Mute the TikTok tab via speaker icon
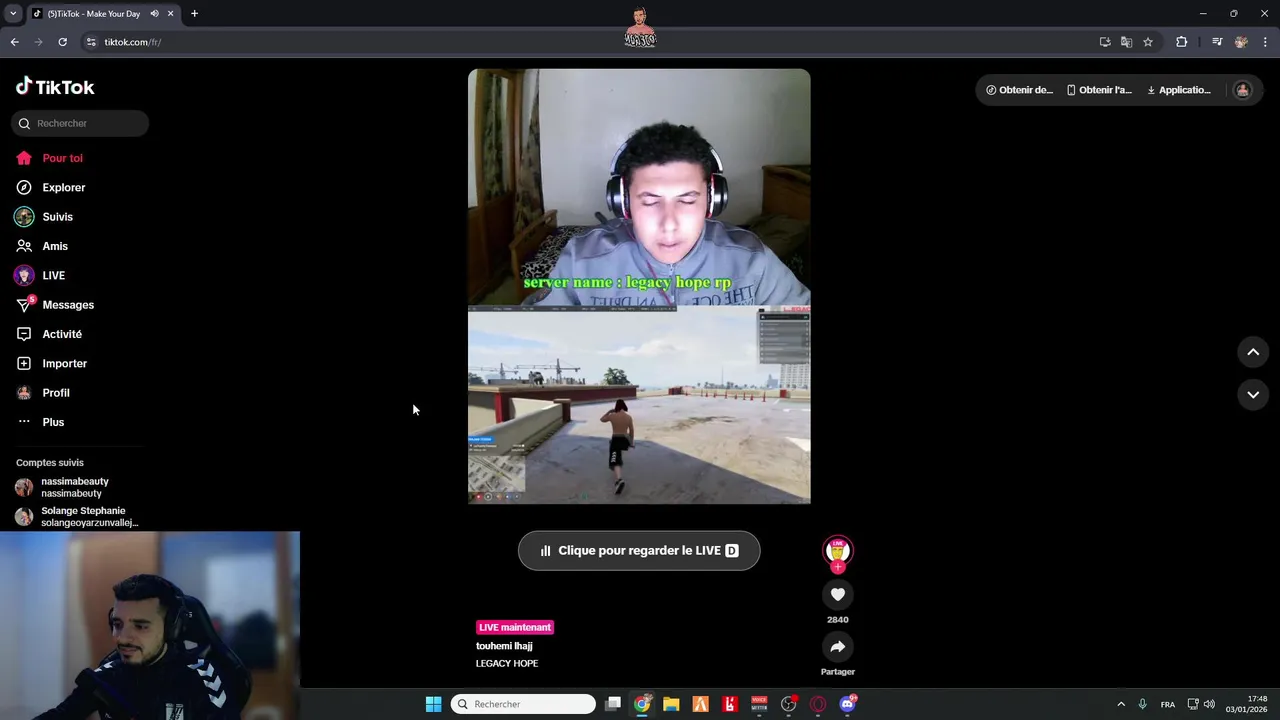Viewport: 1280px width, 720px height. click(x=154, y=14)
